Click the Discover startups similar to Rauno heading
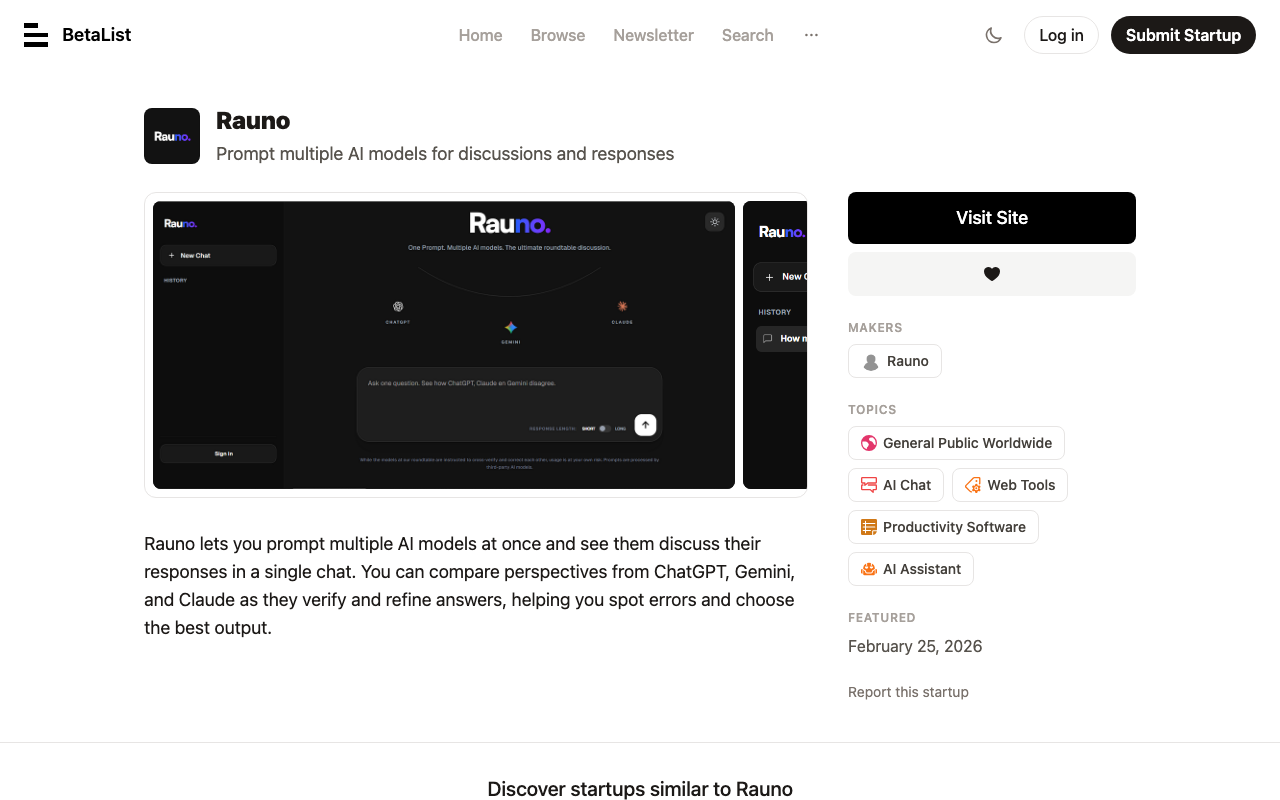1280x800 pixels. coord(640,789)
